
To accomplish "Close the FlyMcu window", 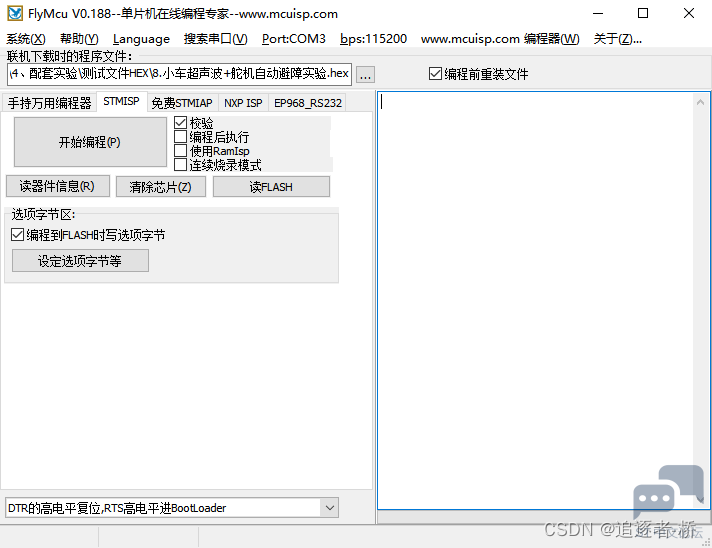I will click(x=688, y=14).
